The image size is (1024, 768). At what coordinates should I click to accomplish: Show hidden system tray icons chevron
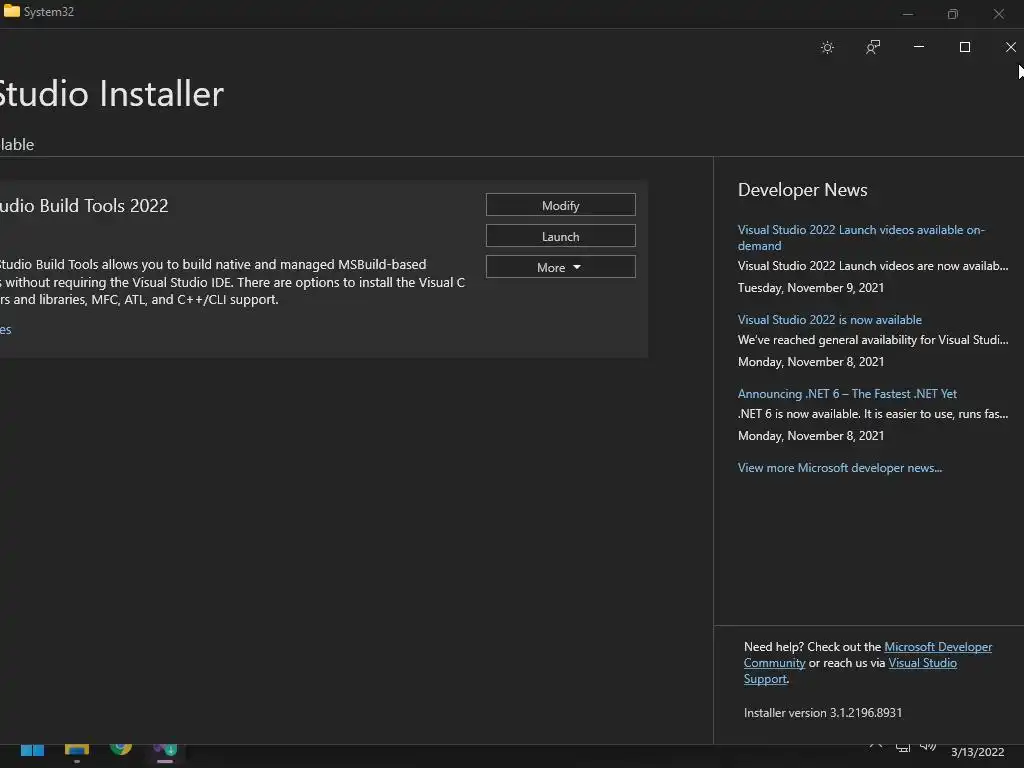pos(876,745)
